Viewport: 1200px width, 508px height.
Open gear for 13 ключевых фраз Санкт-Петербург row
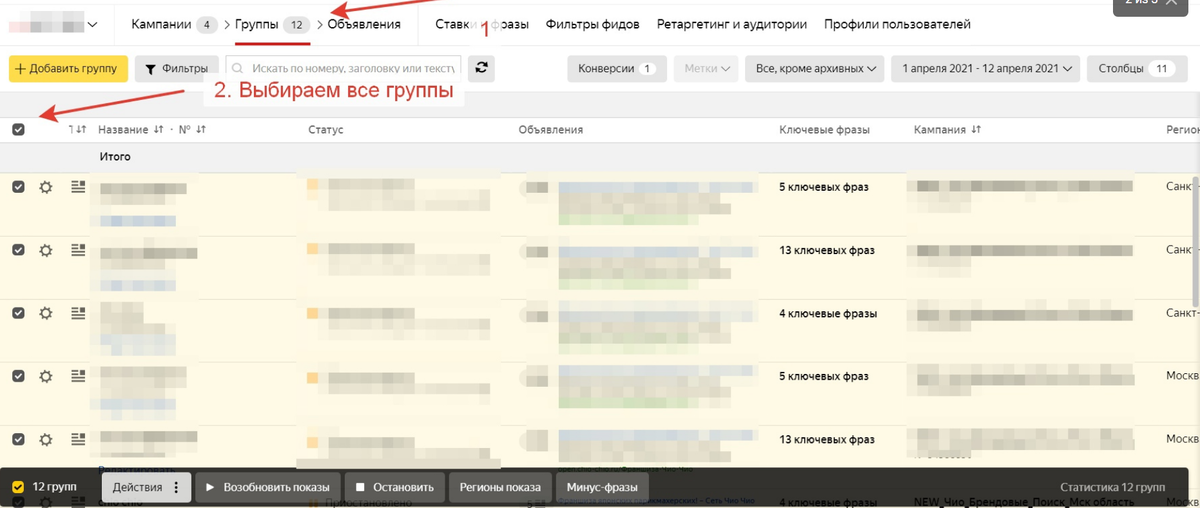tap(45, 249)
